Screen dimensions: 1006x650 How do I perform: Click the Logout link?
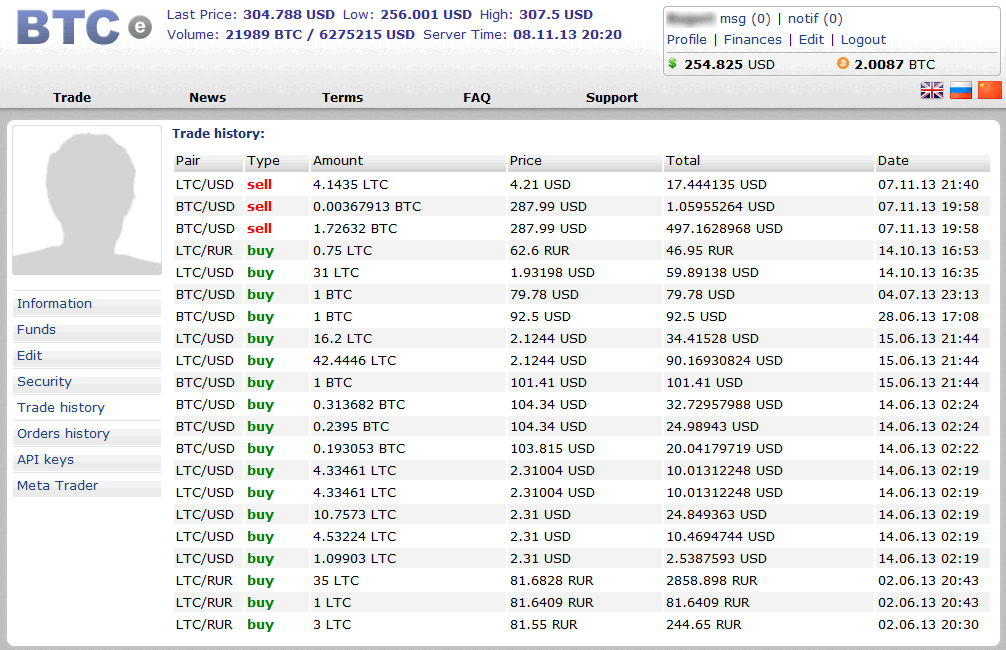tap(863, 39)
